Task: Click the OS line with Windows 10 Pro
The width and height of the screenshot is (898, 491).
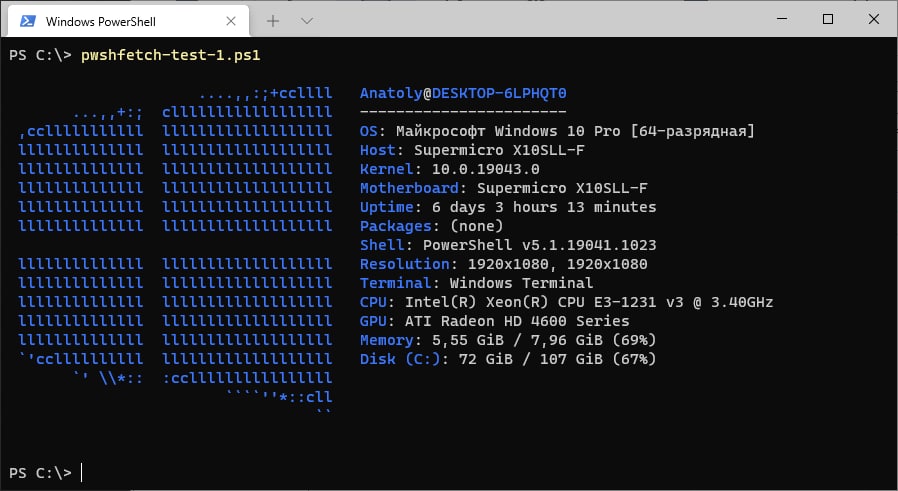Action: (x=557, y=131)
